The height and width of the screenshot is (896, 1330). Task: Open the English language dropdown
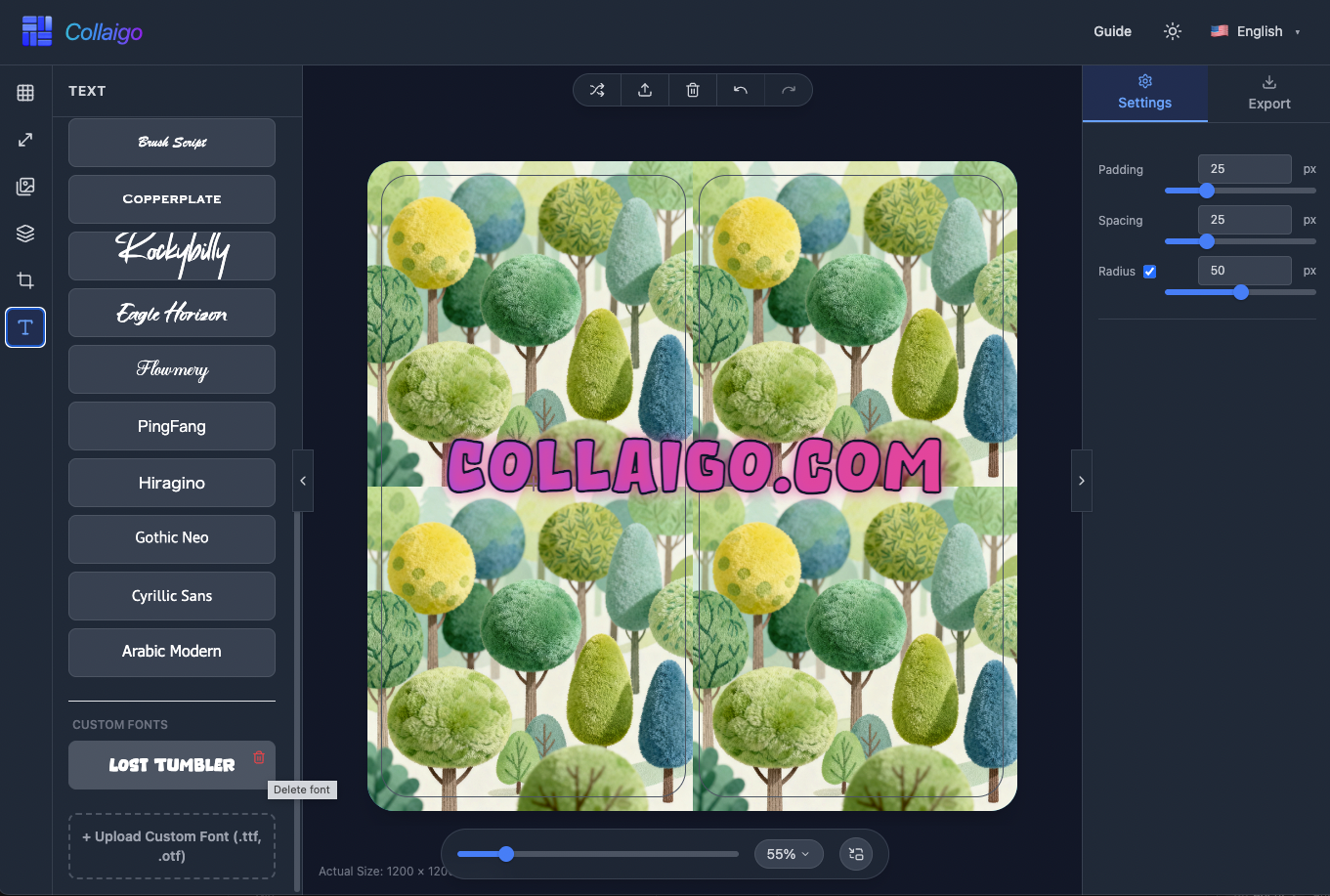coord(1256,31)
